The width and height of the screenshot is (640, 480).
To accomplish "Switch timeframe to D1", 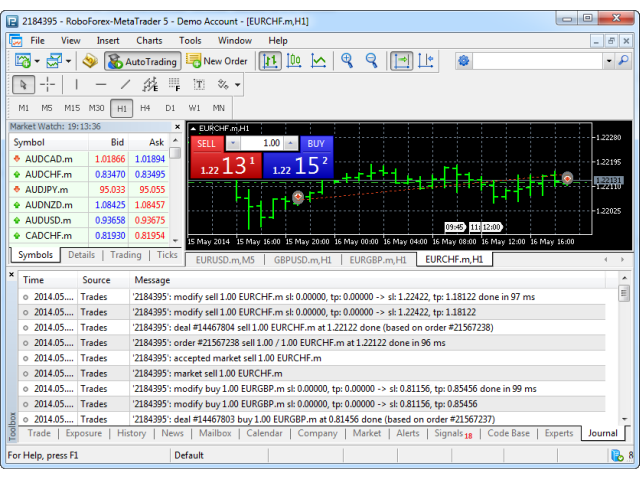I will (170, 108).
